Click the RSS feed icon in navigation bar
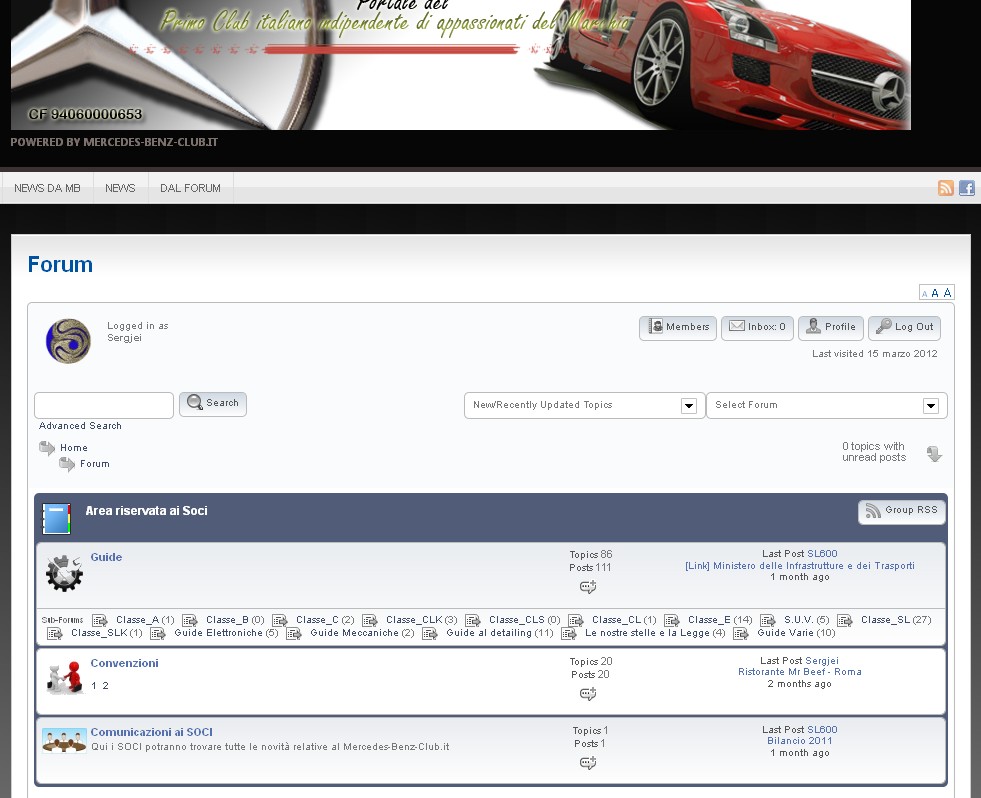 pyautogui.click(x=945, y=188)
